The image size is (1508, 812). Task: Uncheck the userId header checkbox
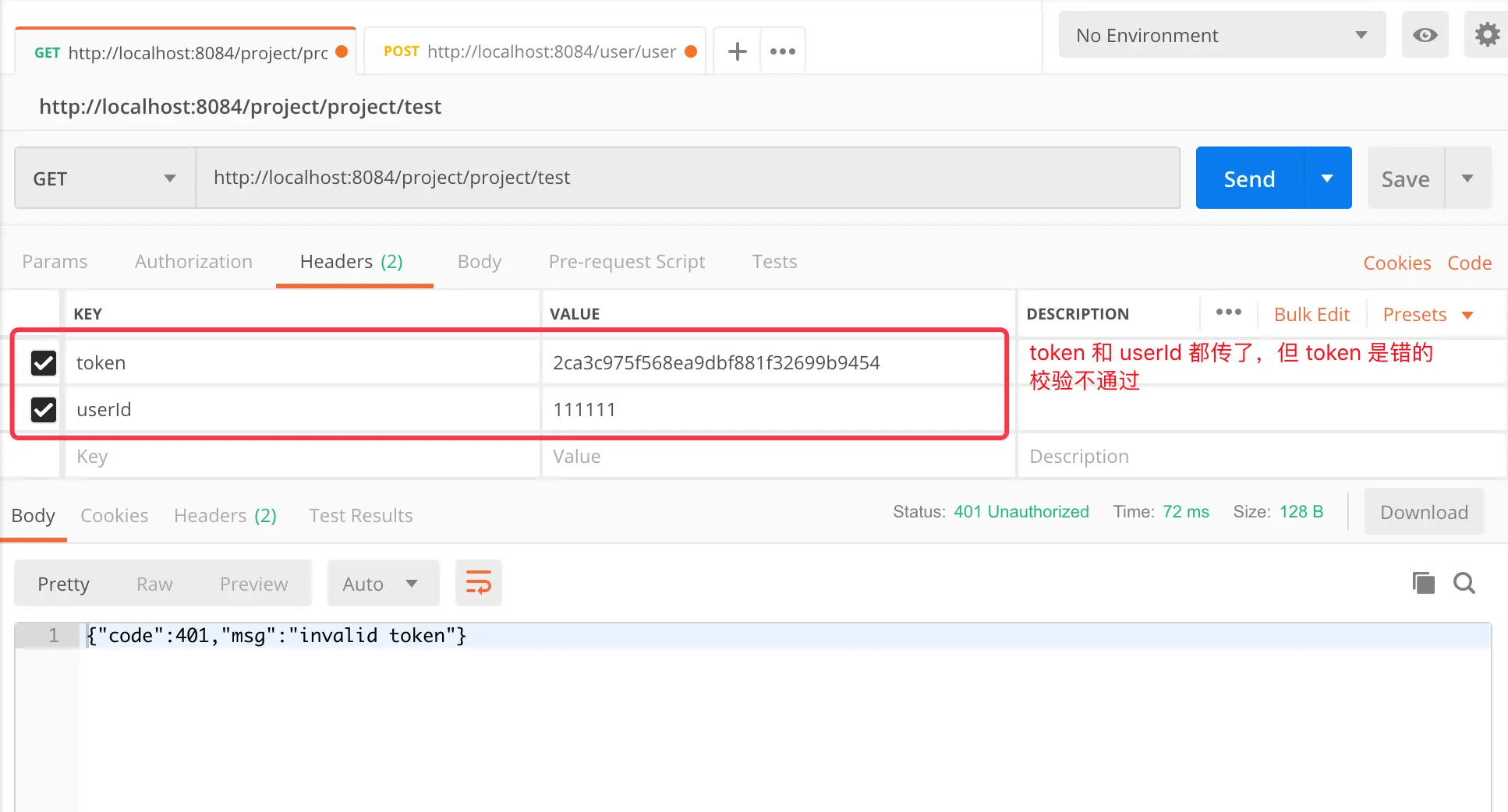pos(43,409)
